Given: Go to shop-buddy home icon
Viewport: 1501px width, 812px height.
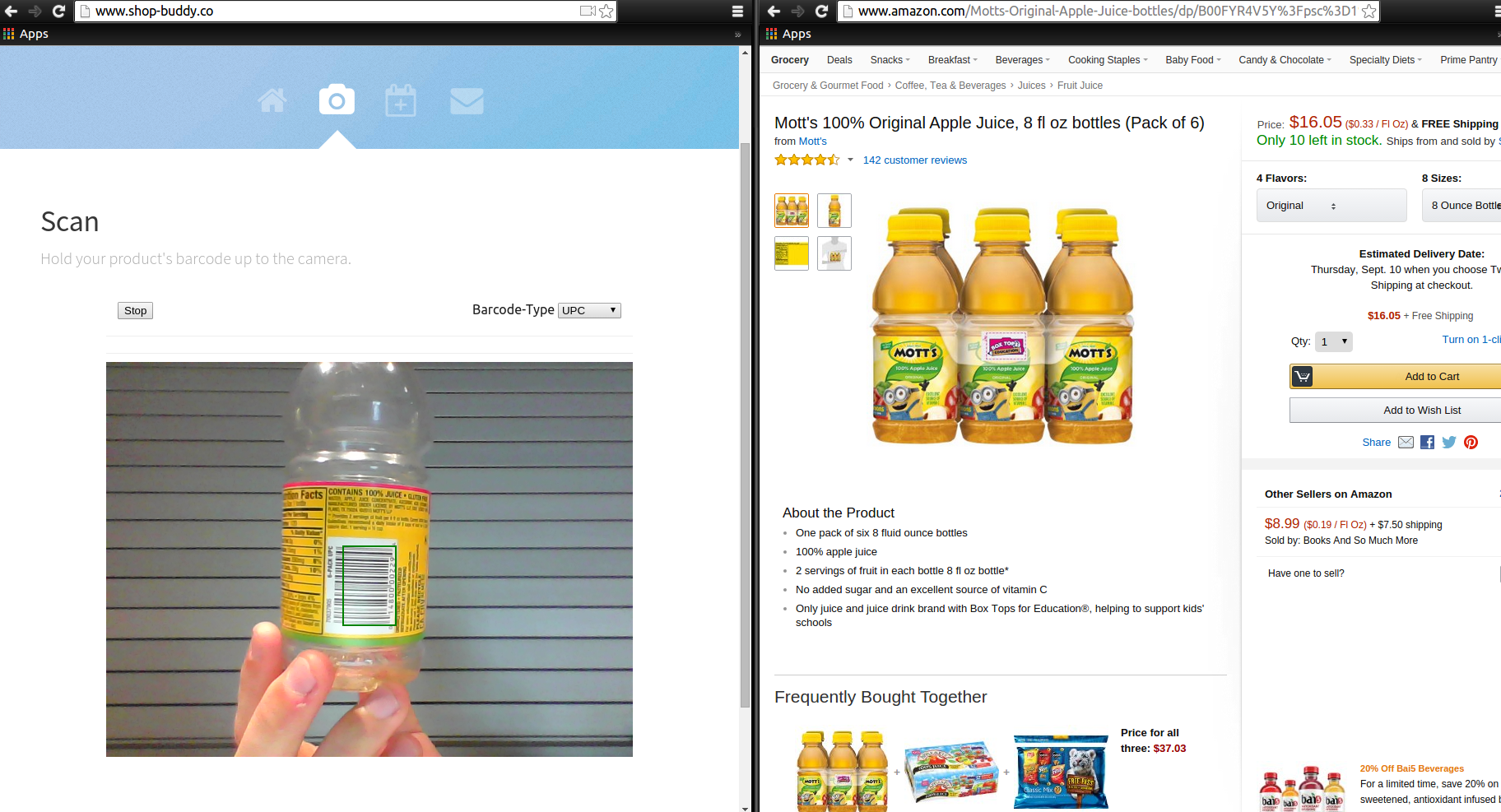Looking at the screenshot, I should click(x=272, y=100).
